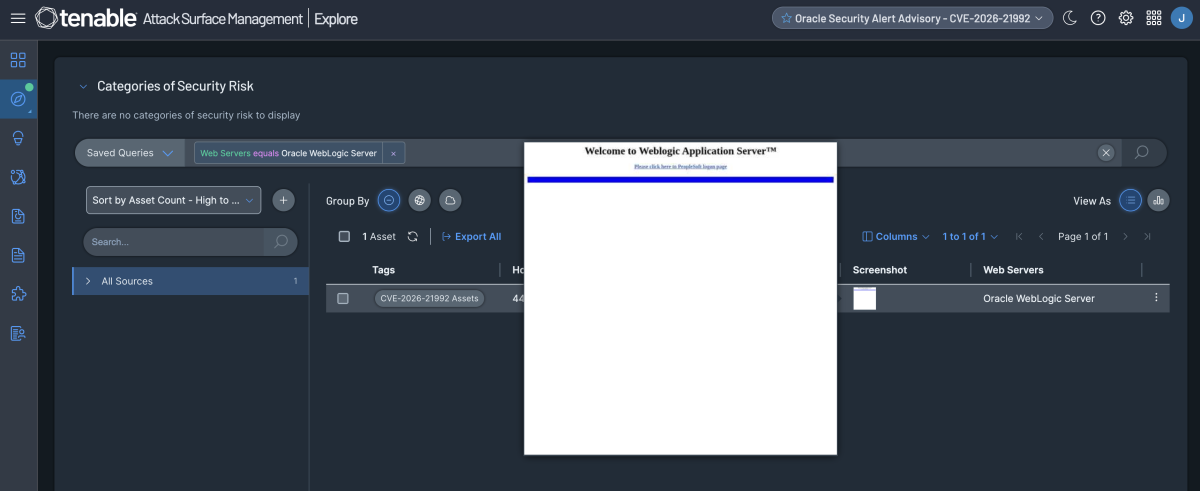Open the Sort by Asset Count dropdown

[x=174, y=200]
